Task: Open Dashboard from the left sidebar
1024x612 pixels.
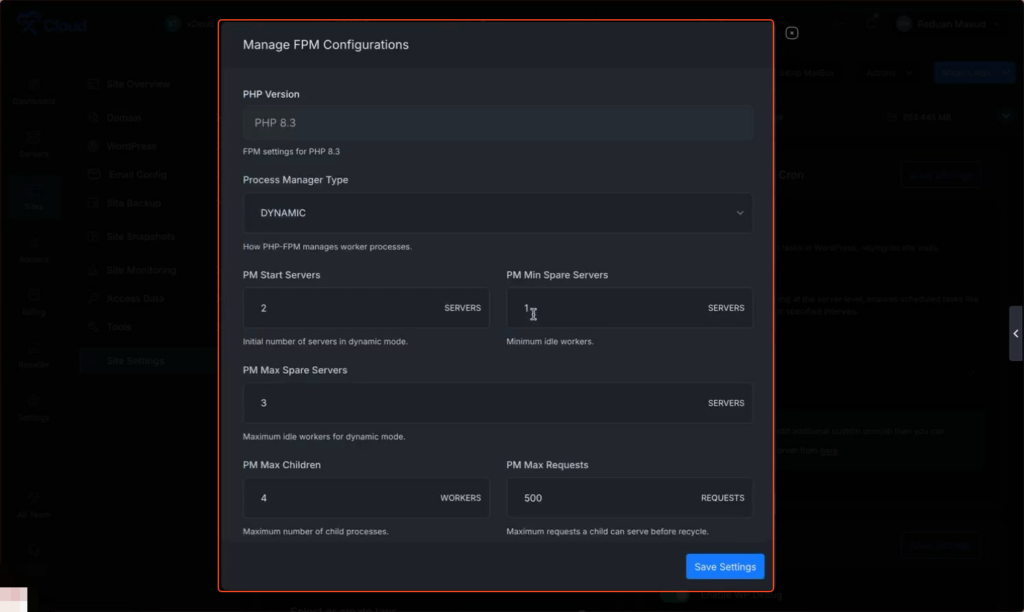Action: (34, 90)
